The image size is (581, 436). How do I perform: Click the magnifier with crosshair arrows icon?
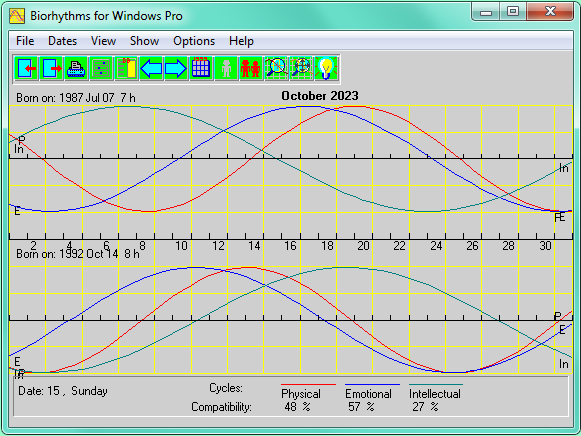pos(301,68)
